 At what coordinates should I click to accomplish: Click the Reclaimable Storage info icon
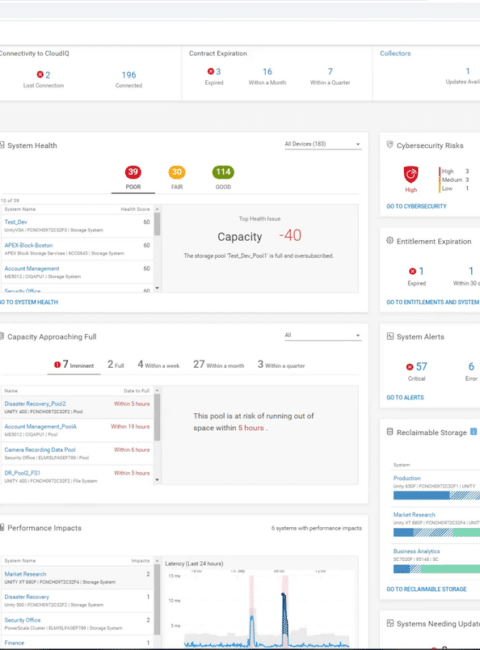473,432
